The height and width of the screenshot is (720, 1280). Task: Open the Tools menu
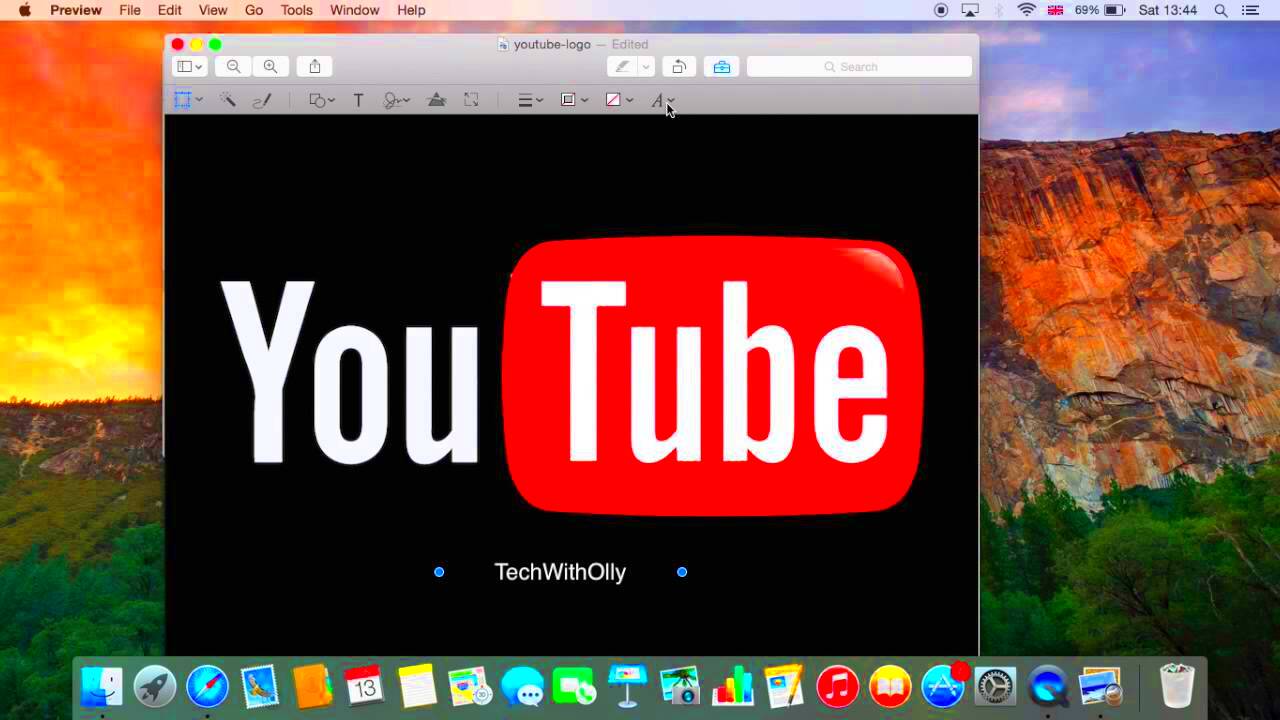click(x=297, y=10)
